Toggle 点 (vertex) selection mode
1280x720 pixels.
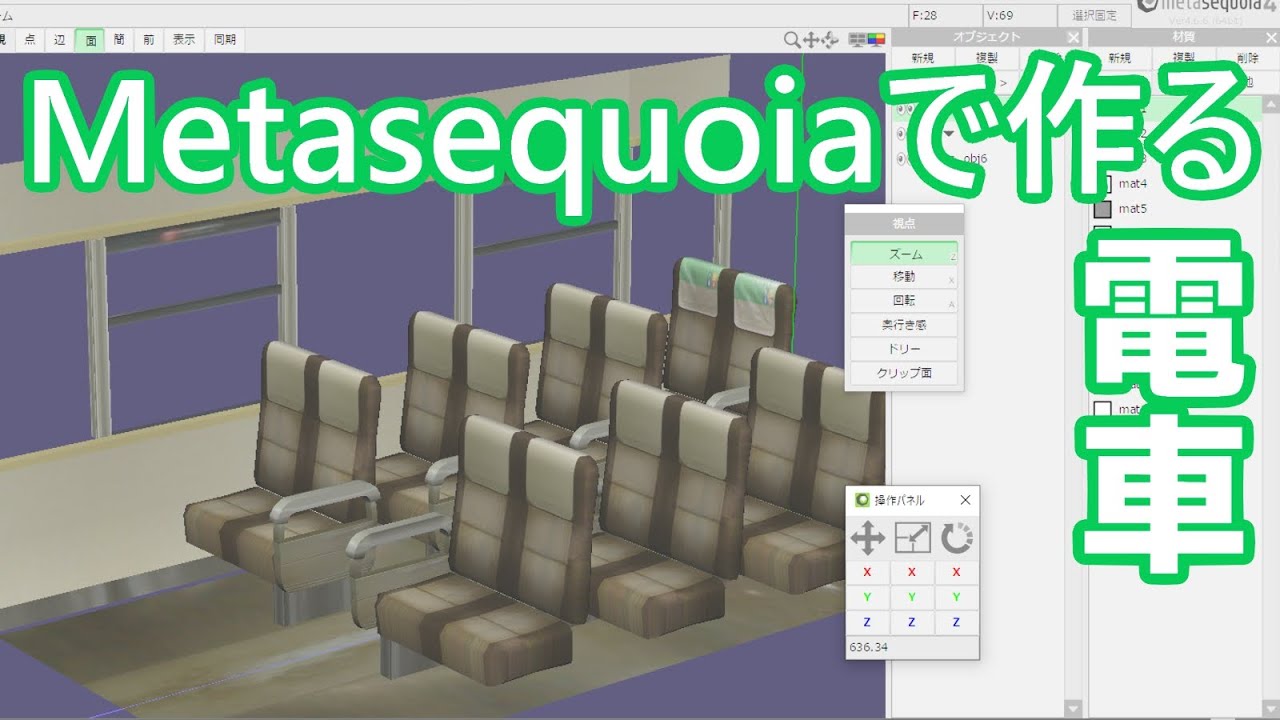click(29, 40)
